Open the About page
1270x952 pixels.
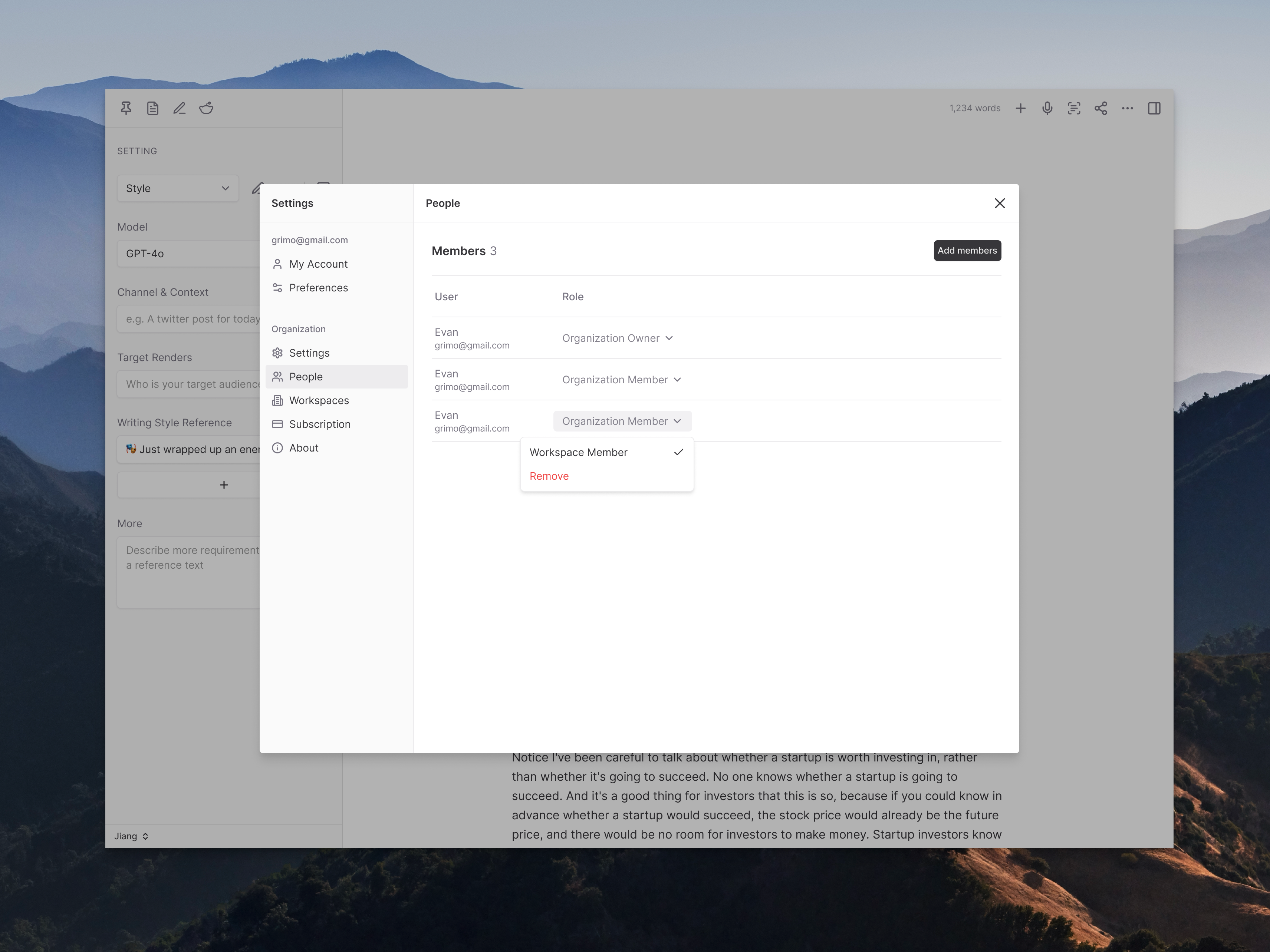[336, 447]
